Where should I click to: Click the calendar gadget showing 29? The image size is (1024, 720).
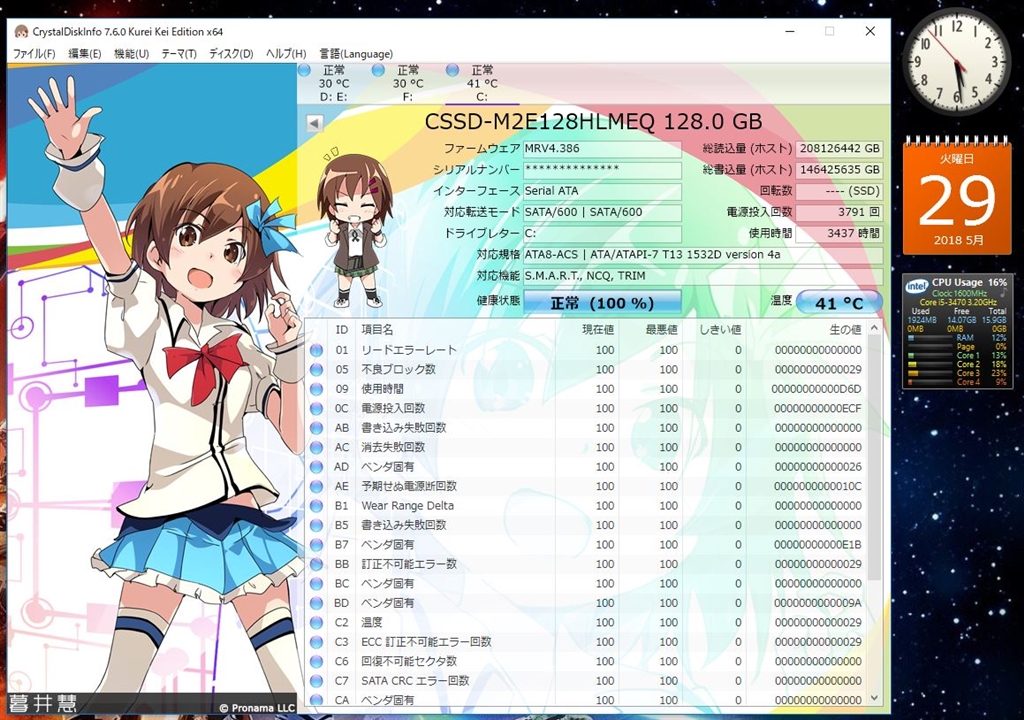pyautogui.click(x=957, y=196)
